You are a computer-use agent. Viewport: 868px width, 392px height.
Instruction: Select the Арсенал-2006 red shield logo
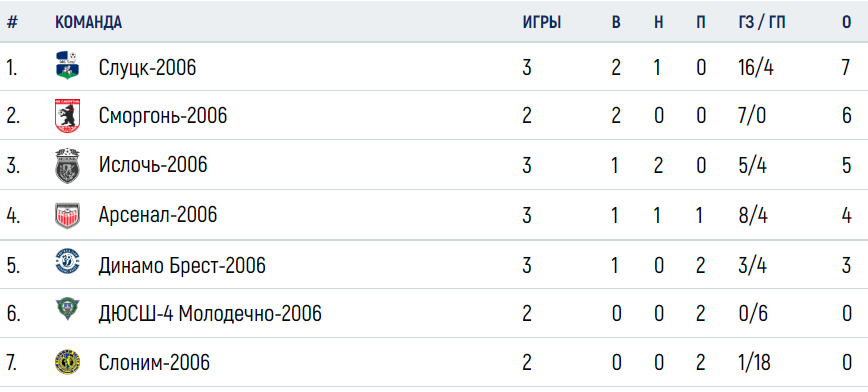coord(67,215)
